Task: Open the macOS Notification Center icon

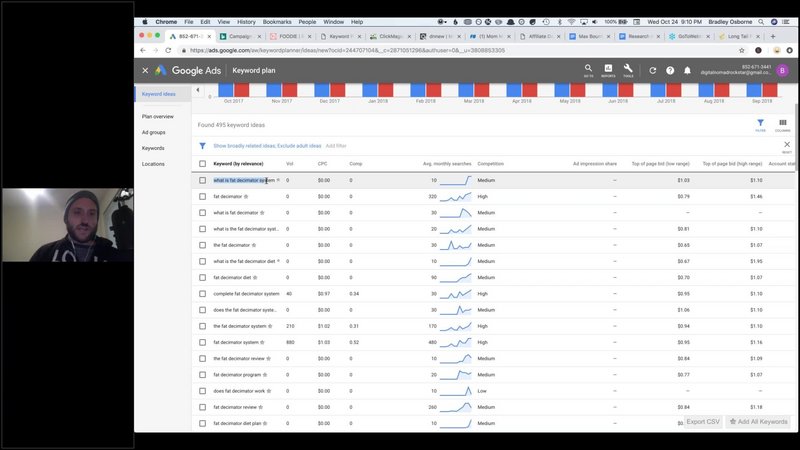Action: (786, 22)
